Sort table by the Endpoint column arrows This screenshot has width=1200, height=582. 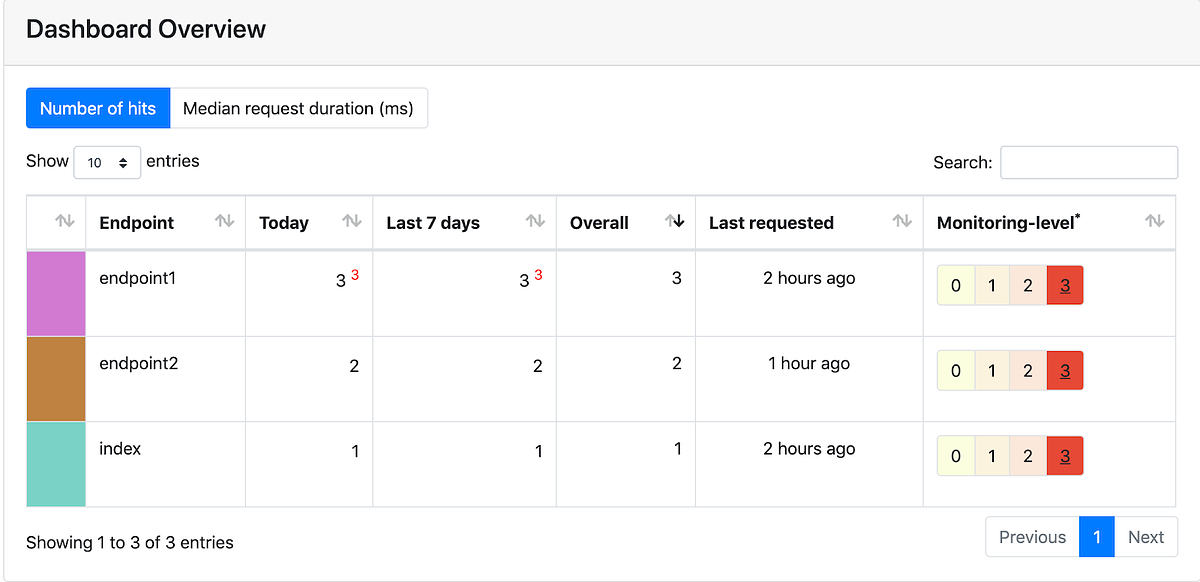point(224,221)
